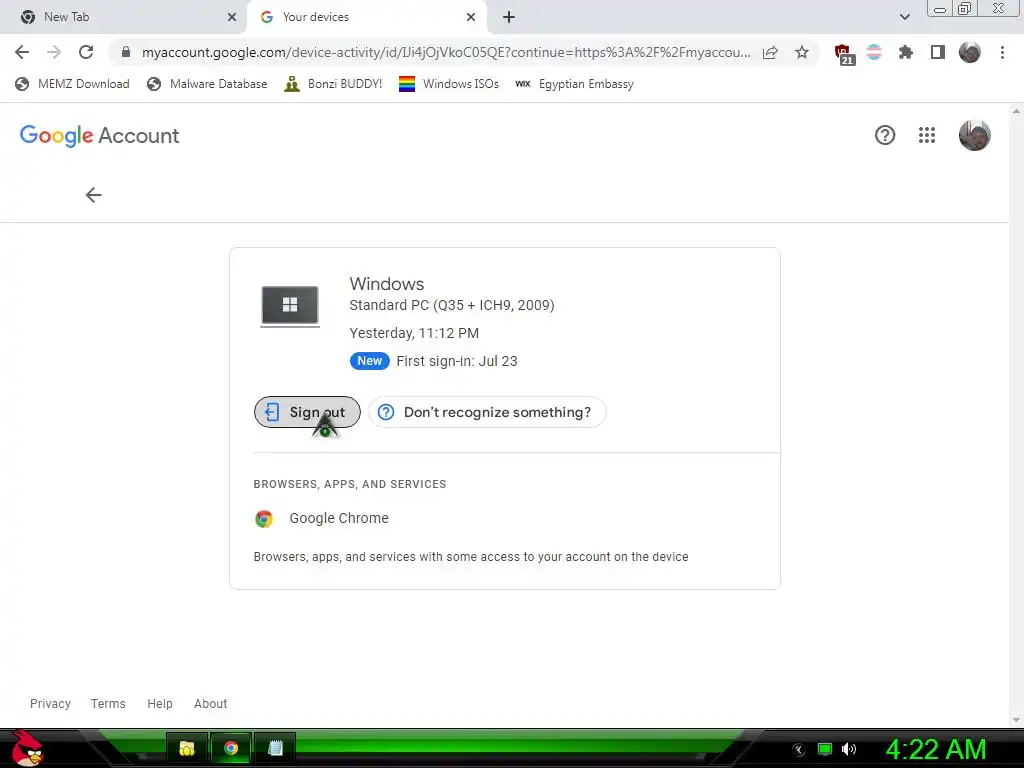Click the speaker volume tray icon
This screenshot has height=768, width=1024.
pos(849,749)
